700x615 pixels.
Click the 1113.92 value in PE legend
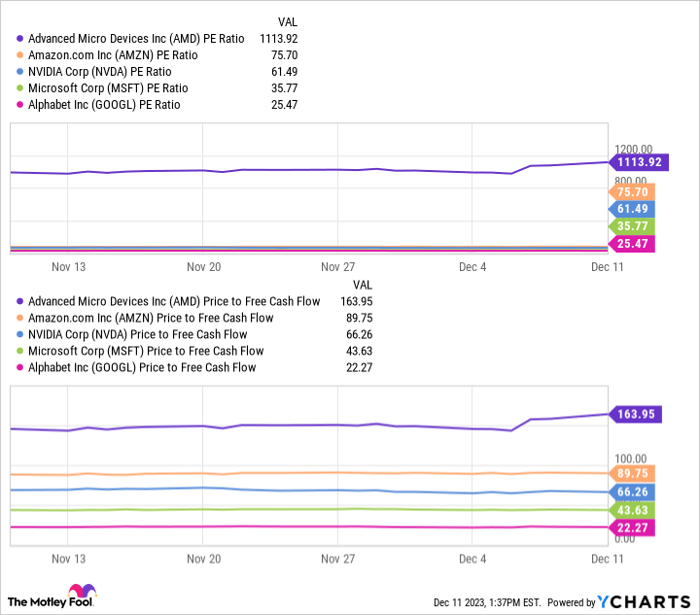[x=279, y=39]
